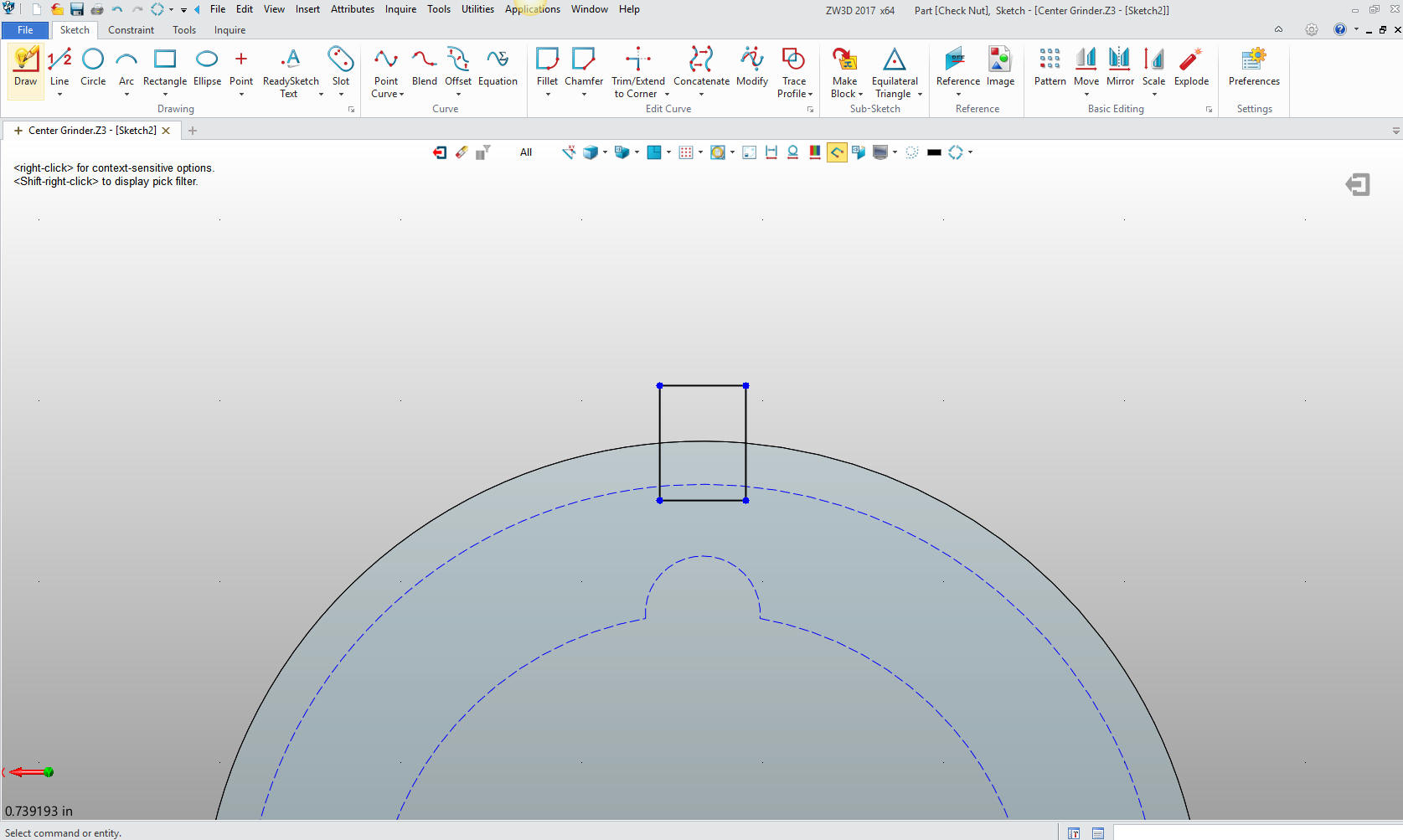1403x840 pixels.
Task: Expand Fillet options dropdown
Action: point(548,95)
